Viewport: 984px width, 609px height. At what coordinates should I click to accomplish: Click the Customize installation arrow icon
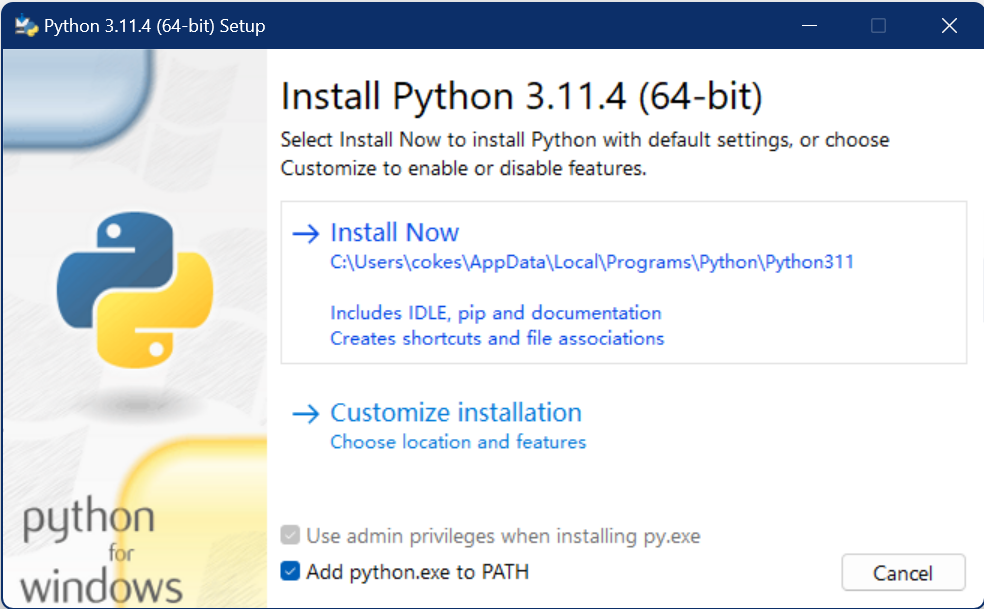coord(306,414)
